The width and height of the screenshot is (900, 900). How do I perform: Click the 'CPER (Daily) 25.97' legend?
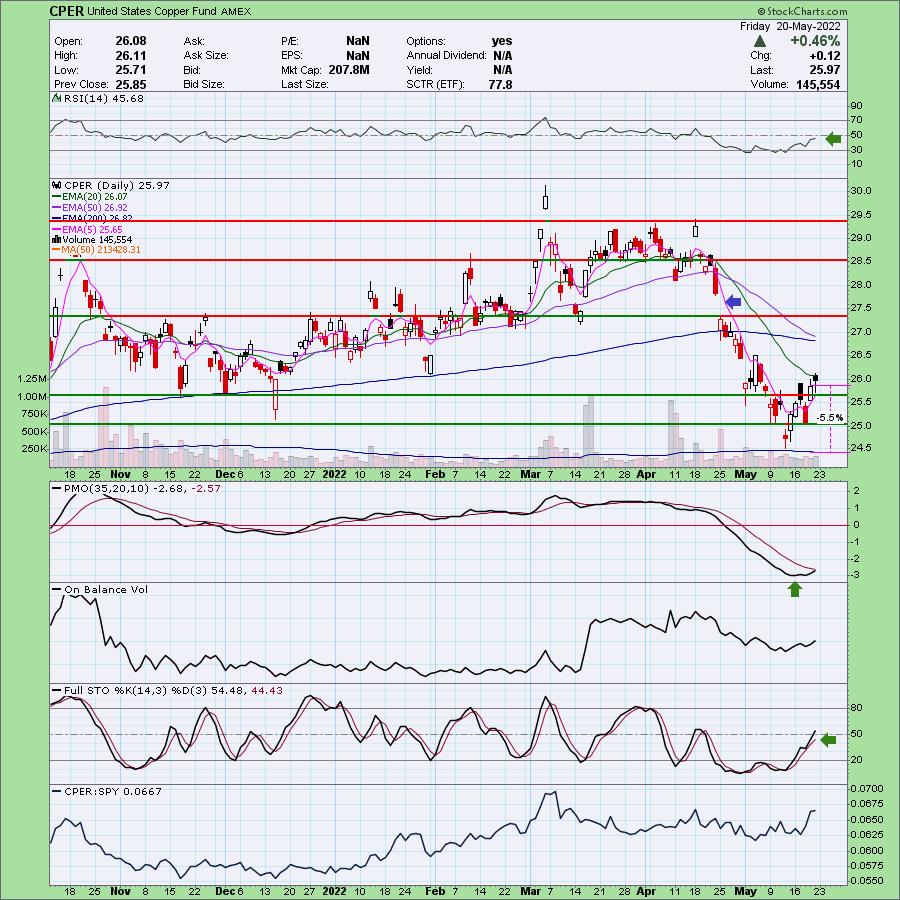117,185
